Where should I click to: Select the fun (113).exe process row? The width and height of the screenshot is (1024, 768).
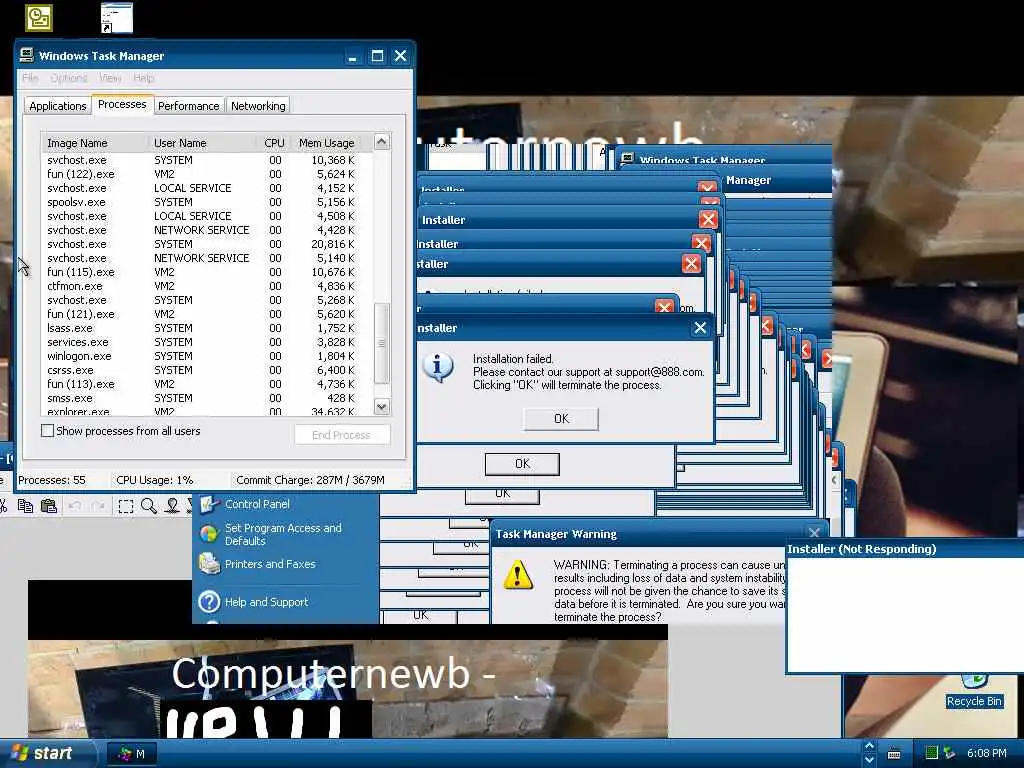(208, 384)
